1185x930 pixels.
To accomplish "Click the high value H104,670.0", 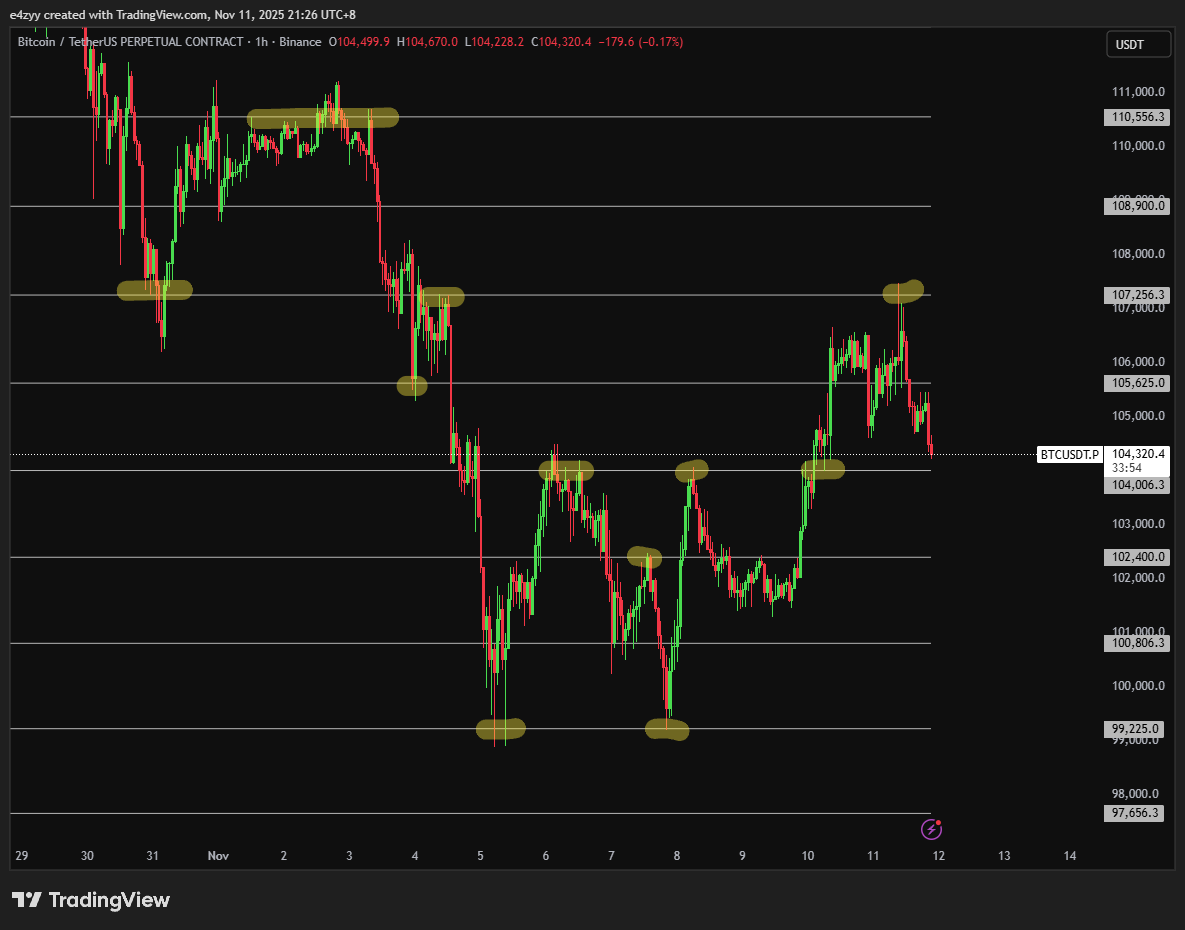I will click(427, 42).
